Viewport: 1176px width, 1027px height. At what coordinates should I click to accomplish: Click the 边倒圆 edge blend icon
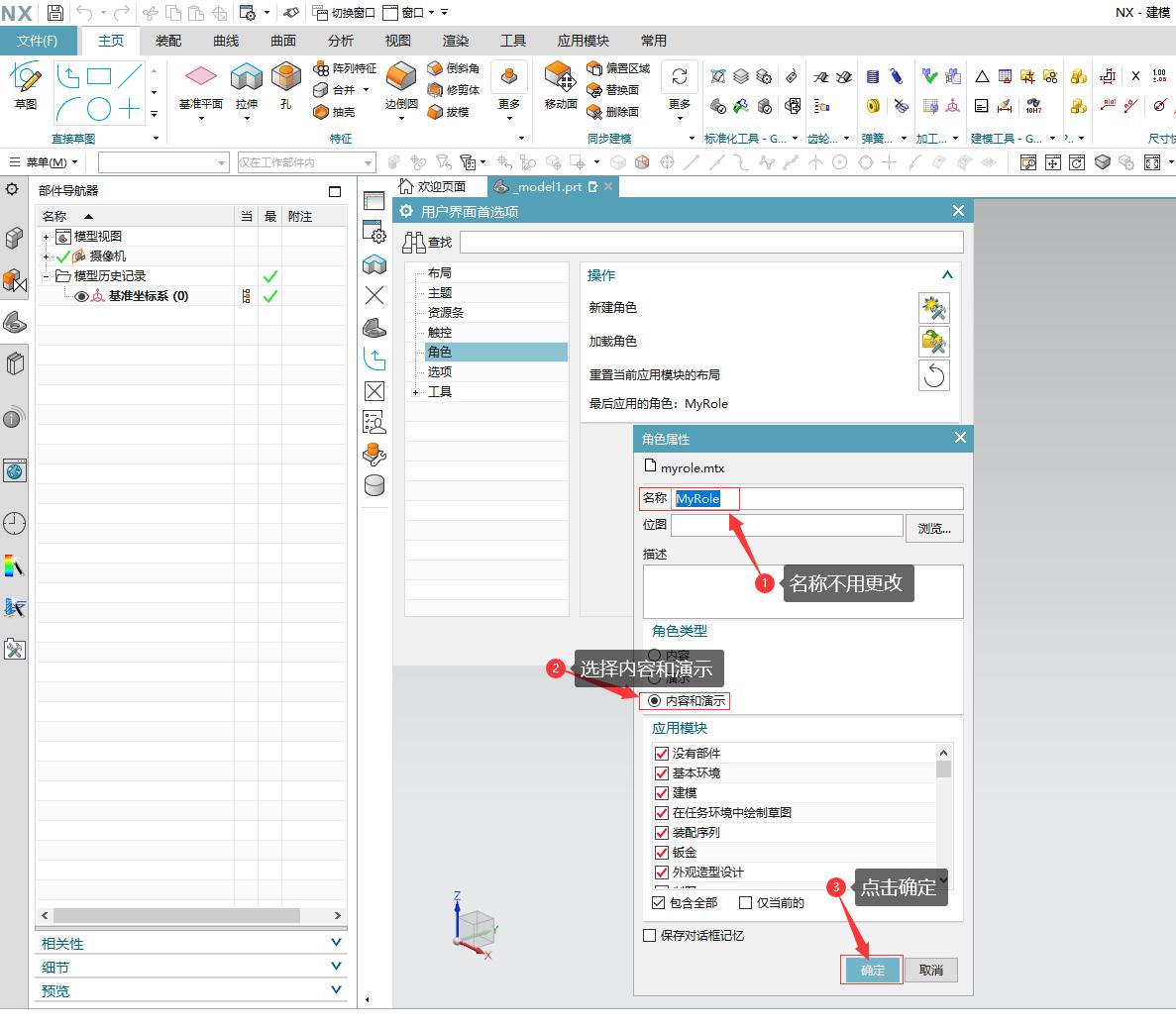tap(401, 77)
